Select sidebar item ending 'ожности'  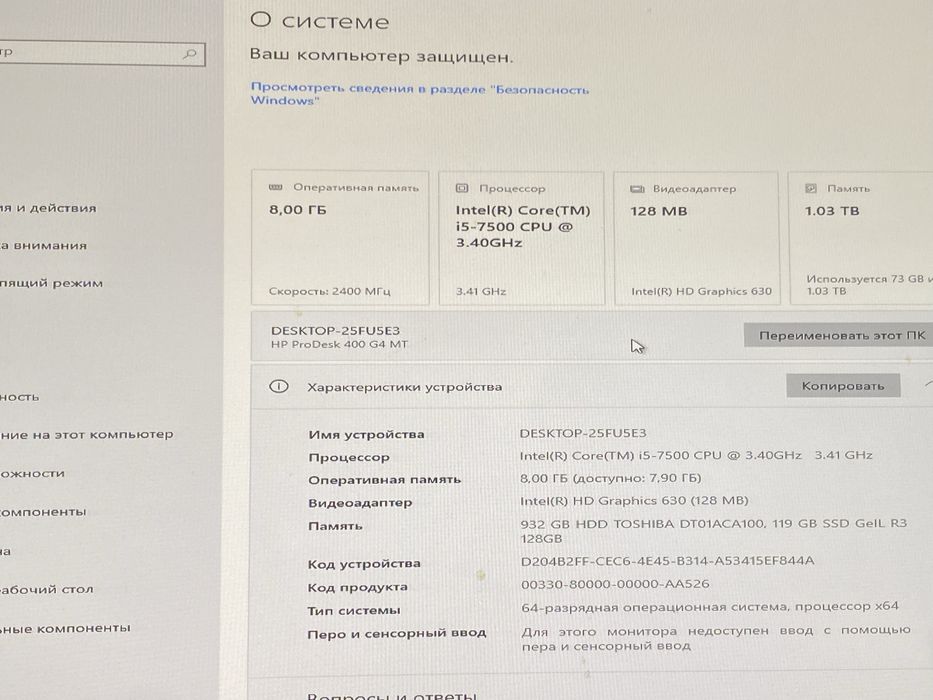point(33,473)
